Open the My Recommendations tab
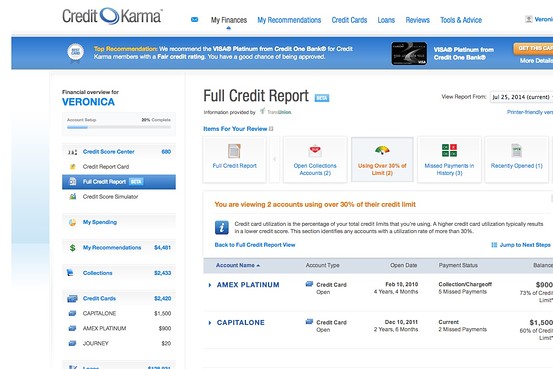The height and width of the screenshot is (369, 553). tap(289, 20)
